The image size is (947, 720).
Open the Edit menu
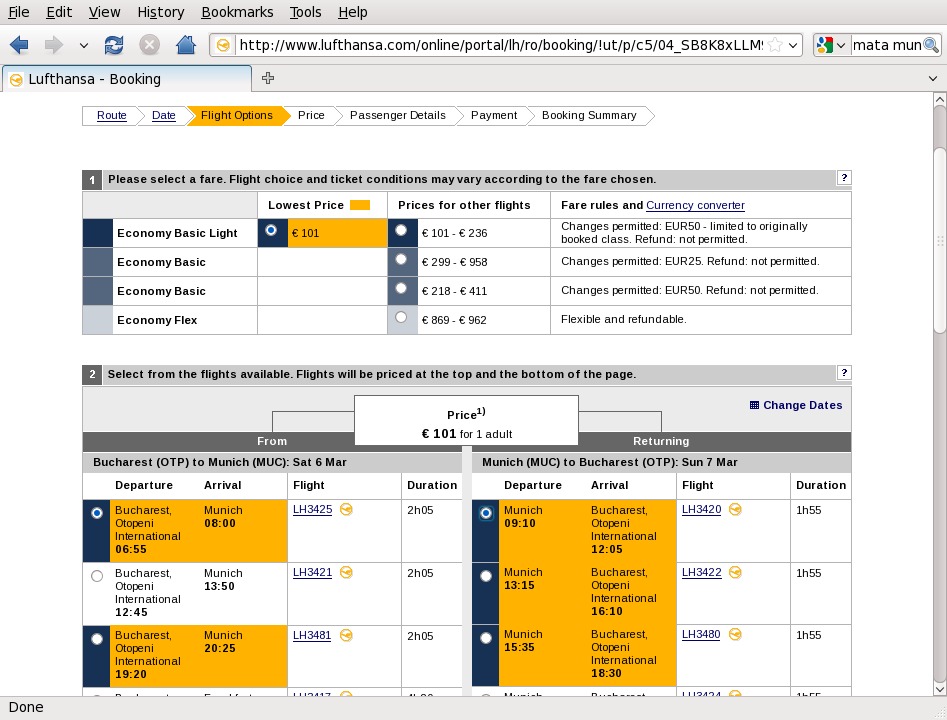pyautogui.click(x=59, y=12)
